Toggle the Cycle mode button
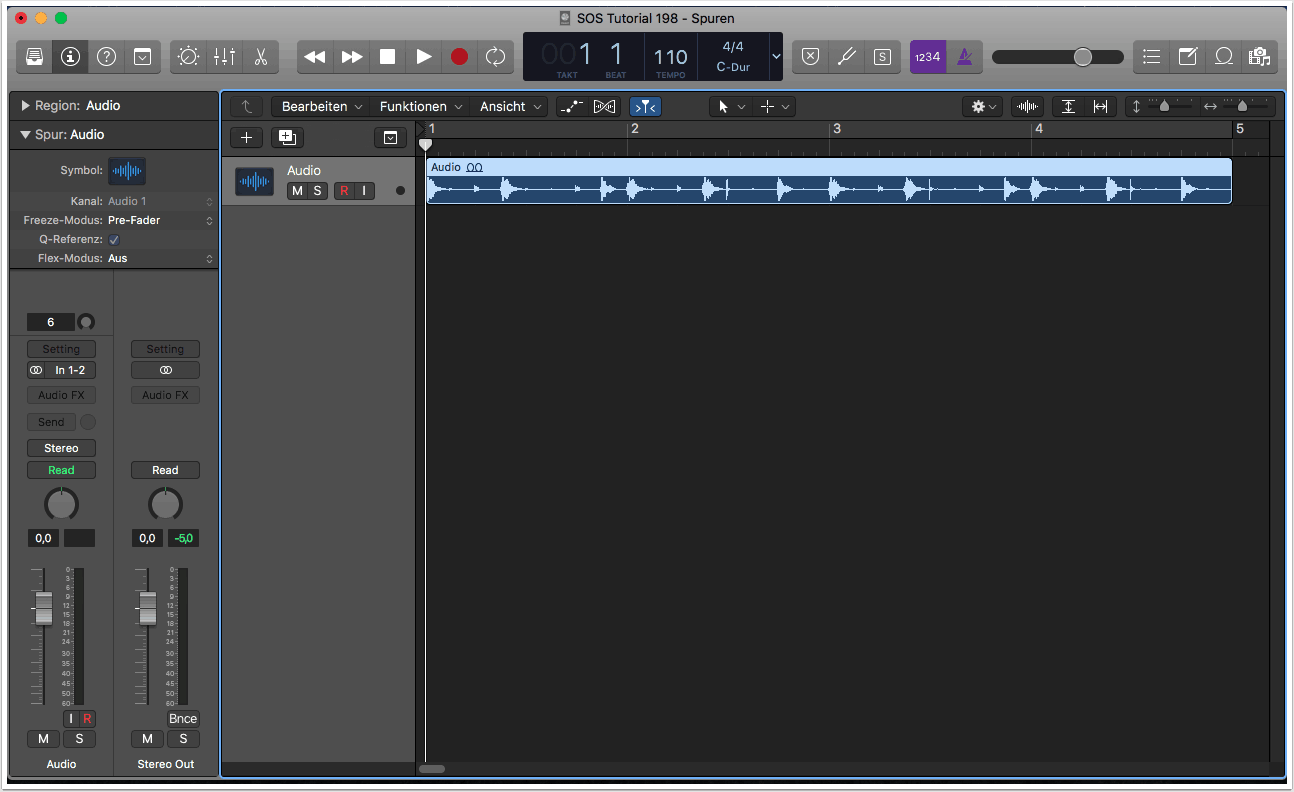Screen dimensions: 1294x792 [x=495, y=57]
